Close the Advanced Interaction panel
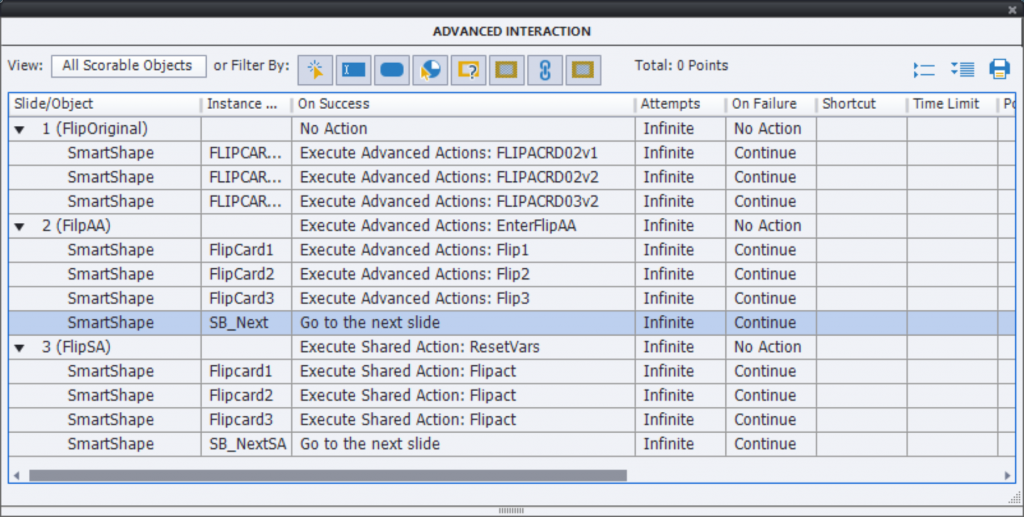This screenshot has width=1024, height=517. click(1012, 8)
